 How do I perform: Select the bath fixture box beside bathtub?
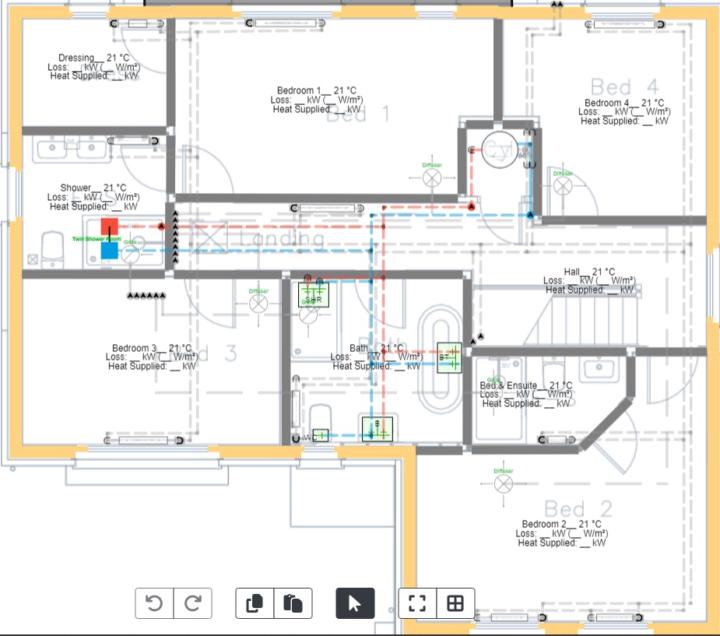coord(449,357)
